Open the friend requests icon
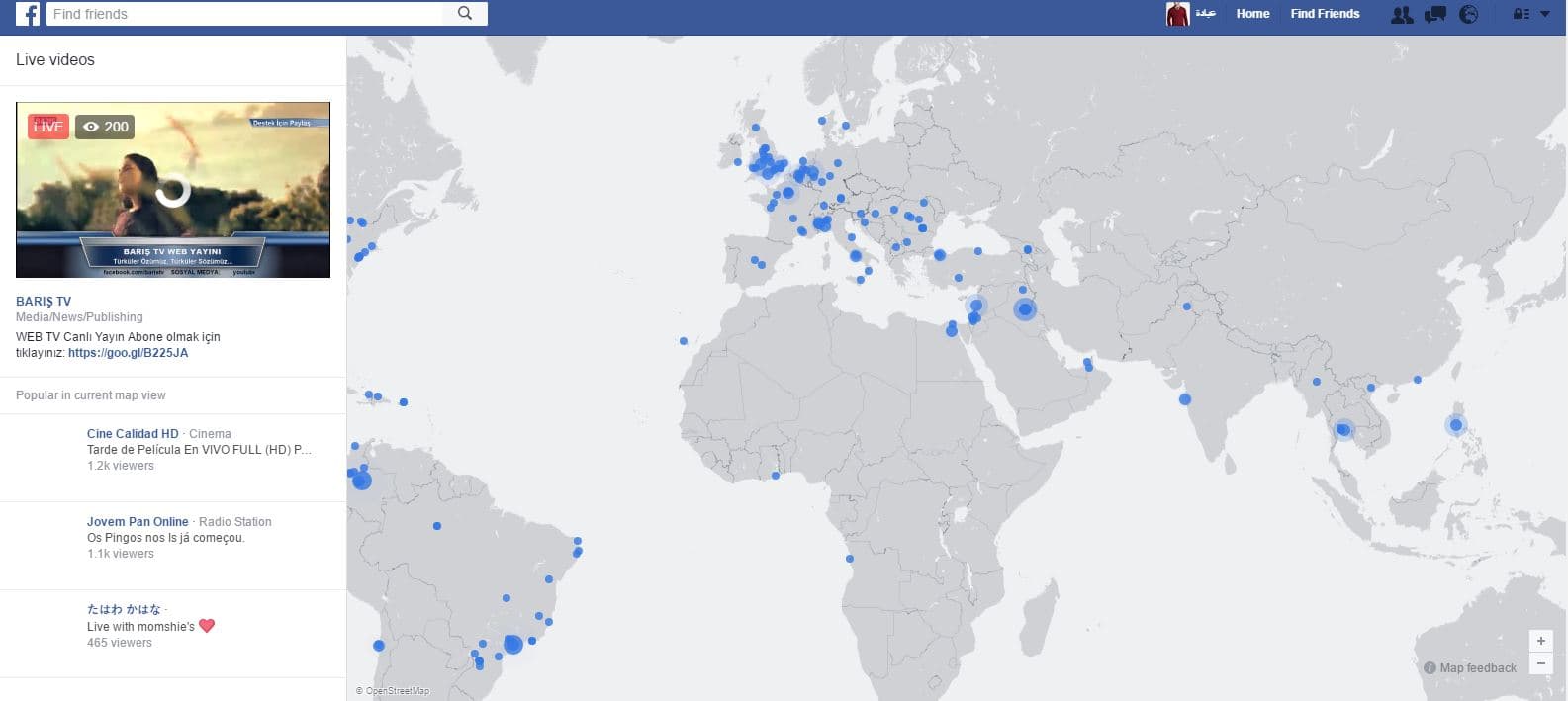The height and width of the screenshot is (701, 1568). tap(1401, 14)
